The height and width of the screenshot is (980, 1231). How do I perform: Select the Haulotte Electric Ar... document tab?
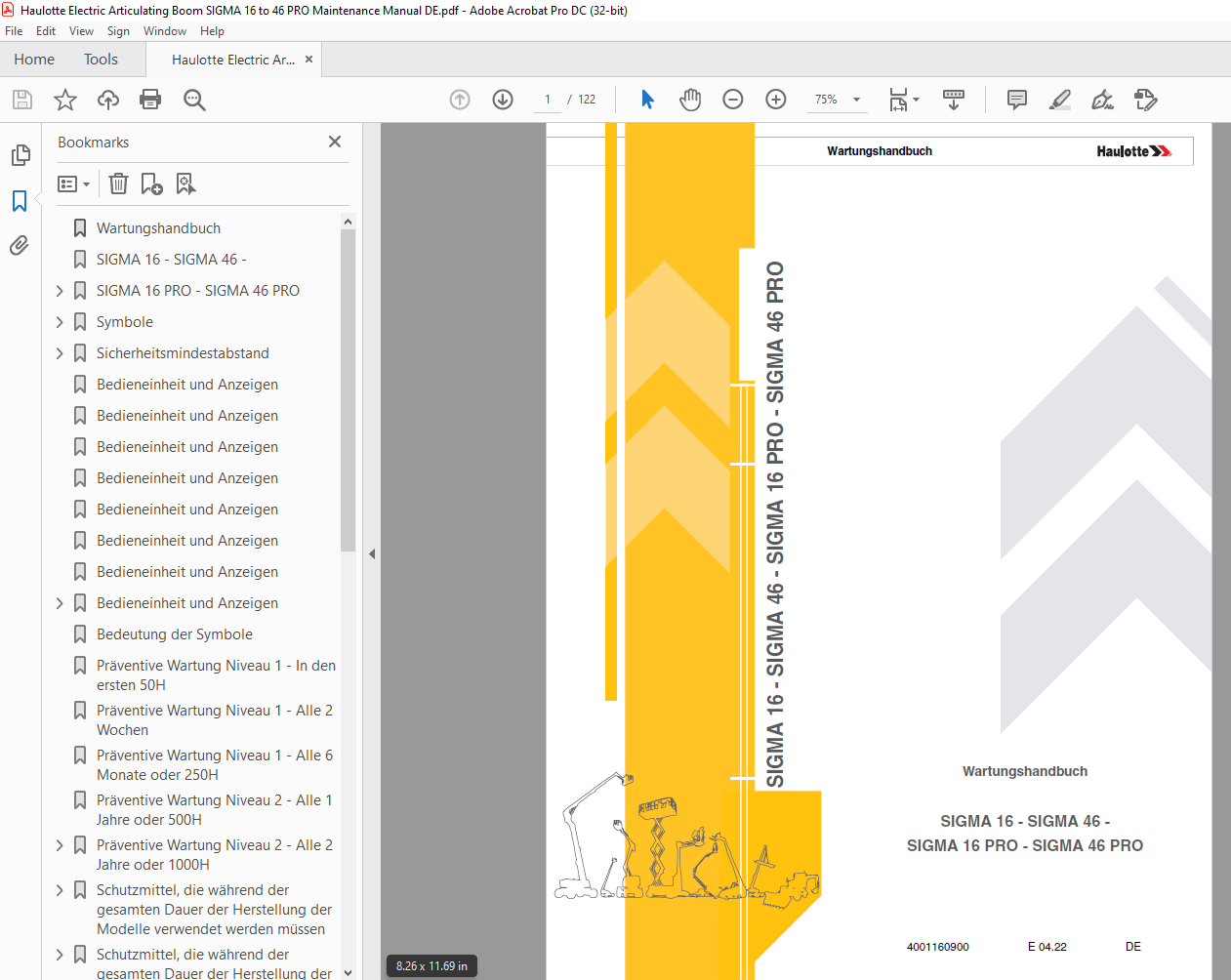(233, 60)
